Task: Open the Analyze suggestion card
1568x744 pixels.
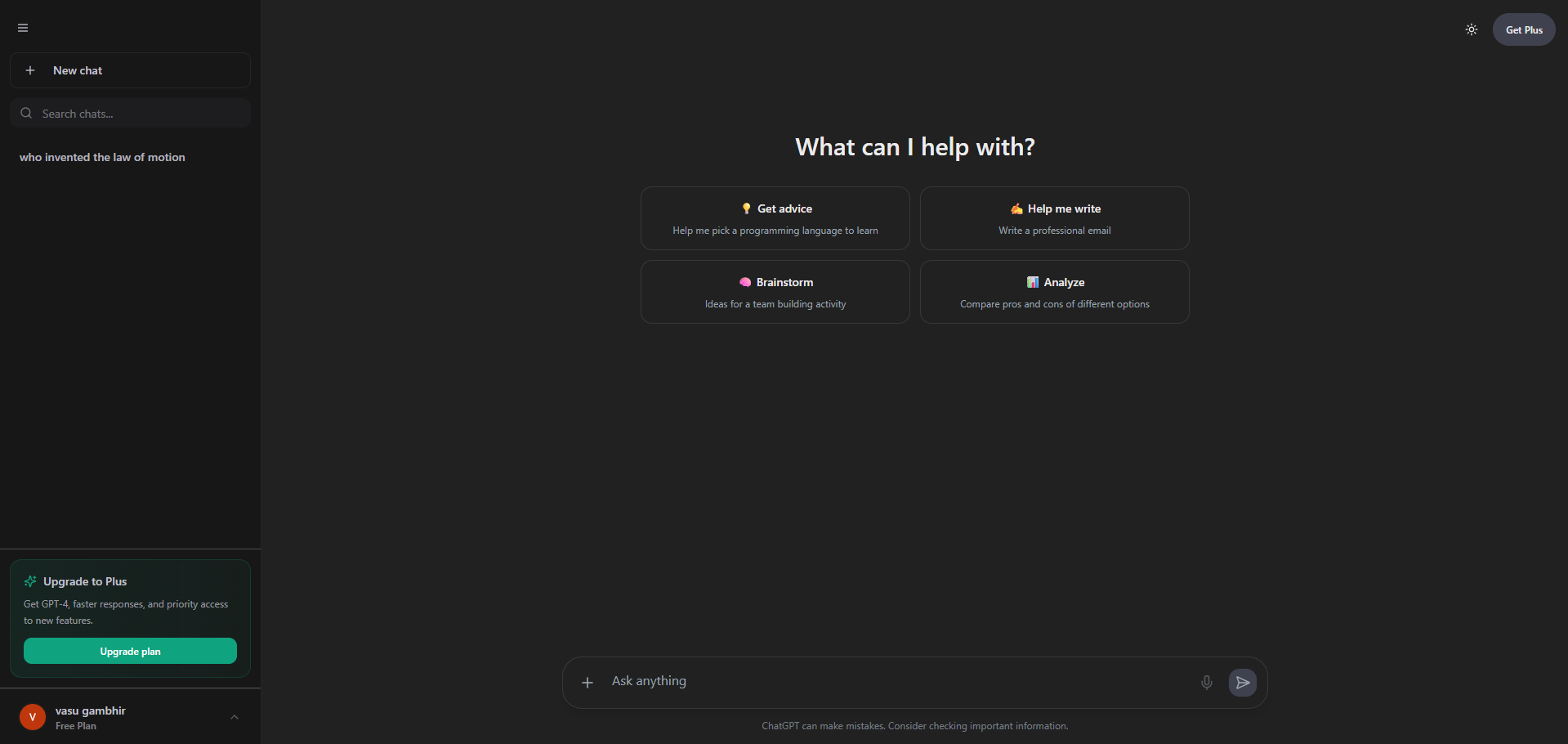Action: coord(1054,292)
